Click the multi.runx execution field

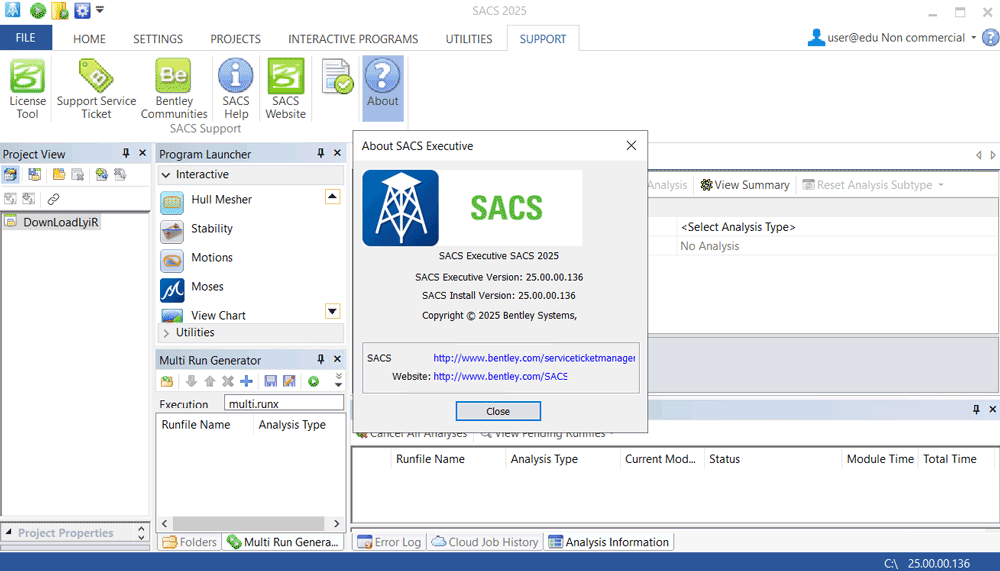[284, 403]
